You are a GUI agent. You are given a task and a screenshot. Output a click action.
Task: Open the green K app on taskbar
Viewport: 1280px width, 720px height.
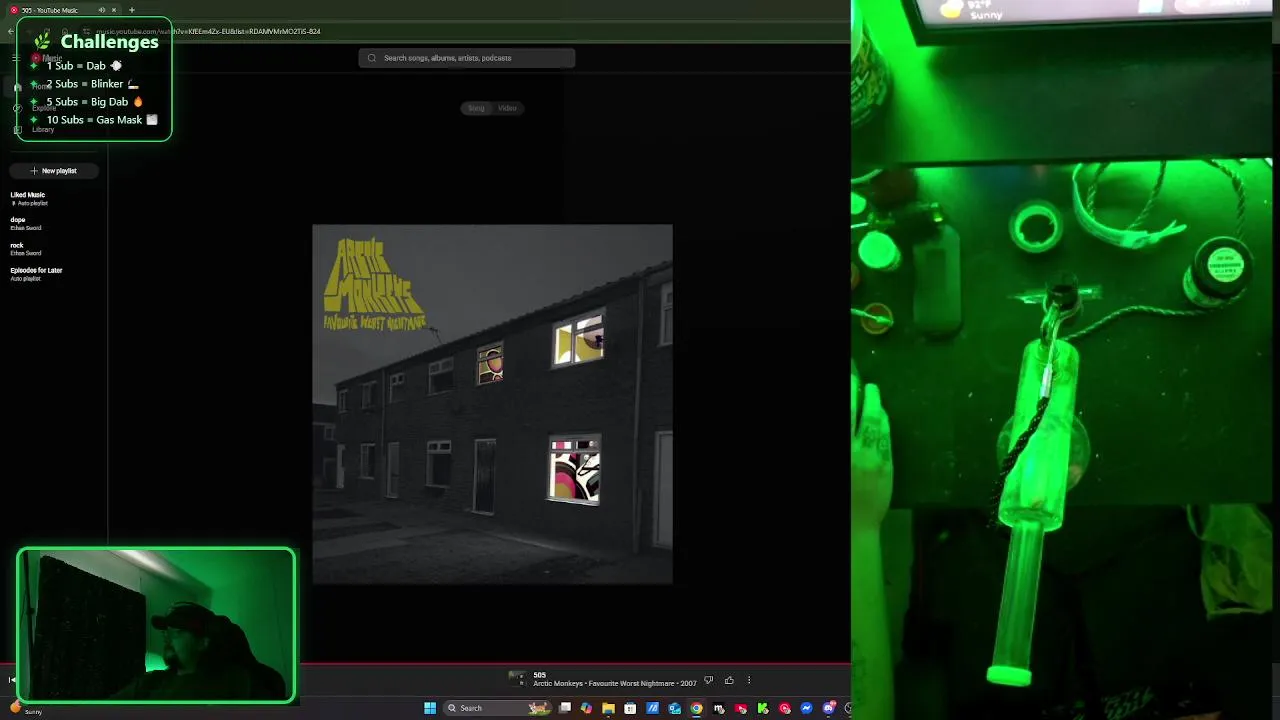[x=763, y=708]
